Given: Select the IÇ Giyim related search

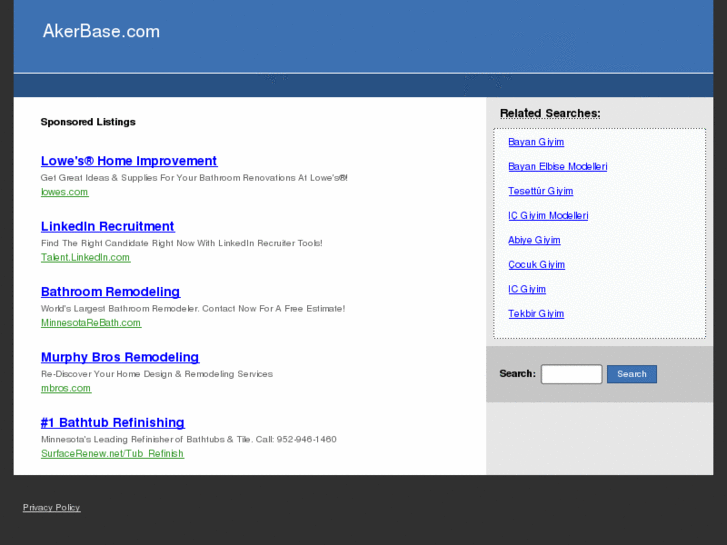Looking at the screenshot, I should pos(527,289).
